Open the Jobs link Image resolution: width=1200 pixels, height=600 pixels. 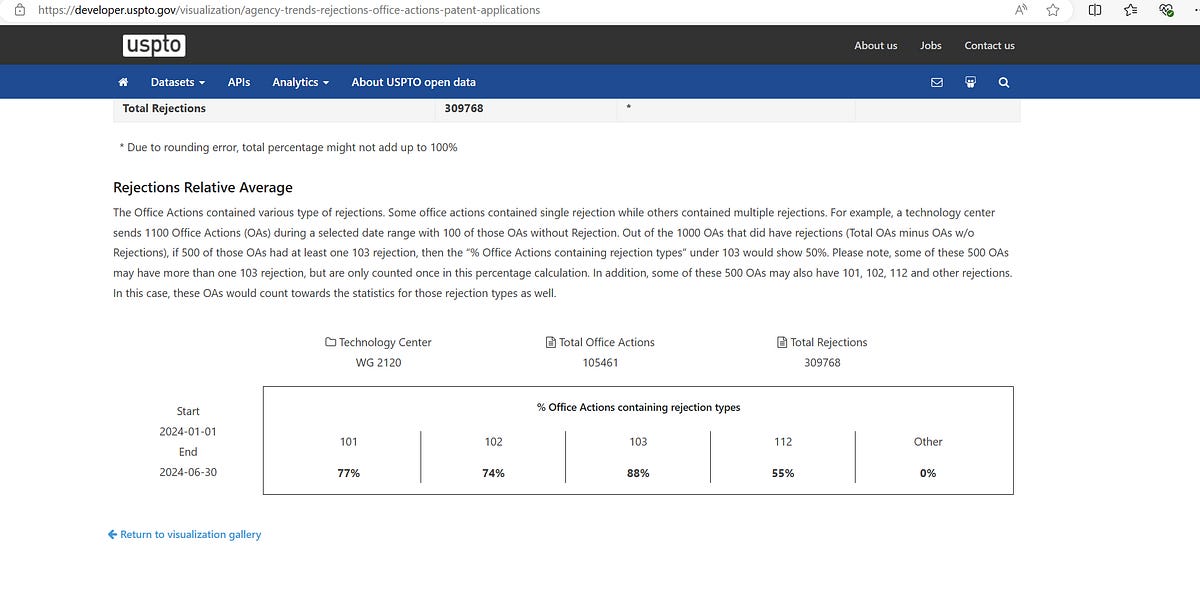(930, 45)
